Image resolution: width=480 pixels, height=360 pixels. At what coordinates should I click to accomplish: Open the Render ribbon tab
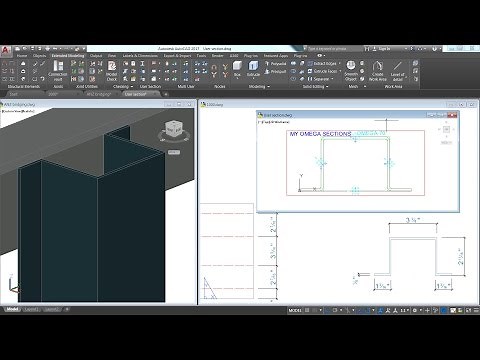point(218,56)
